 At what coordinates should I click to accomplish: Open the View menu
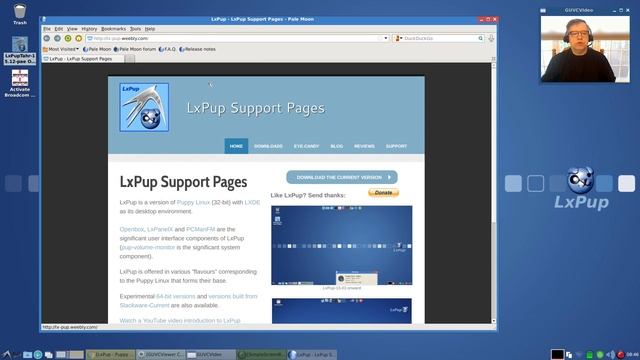[x=72, y=29]
